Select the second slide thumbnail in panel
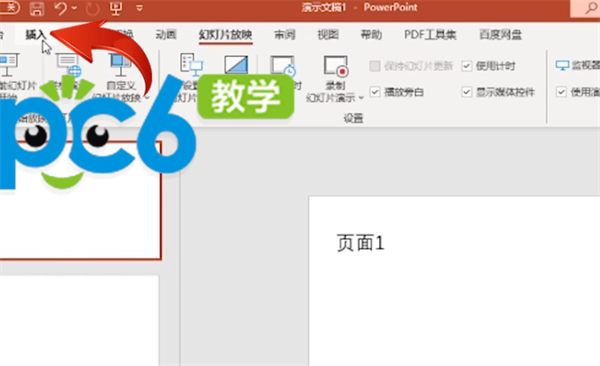 [79, 320]
